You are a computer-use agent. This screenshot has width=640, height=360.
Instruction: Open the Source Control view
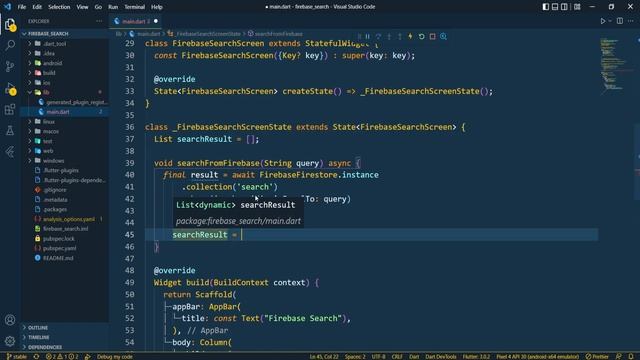pos(10,66)
